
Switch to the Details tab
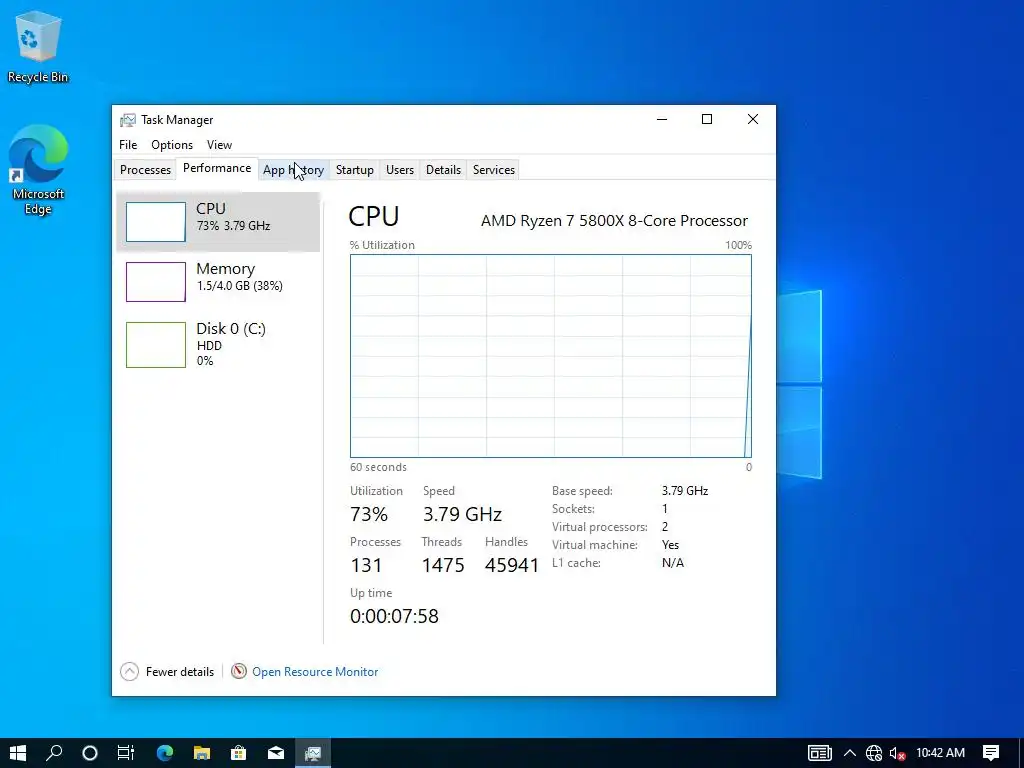click(x=443, y=170)
